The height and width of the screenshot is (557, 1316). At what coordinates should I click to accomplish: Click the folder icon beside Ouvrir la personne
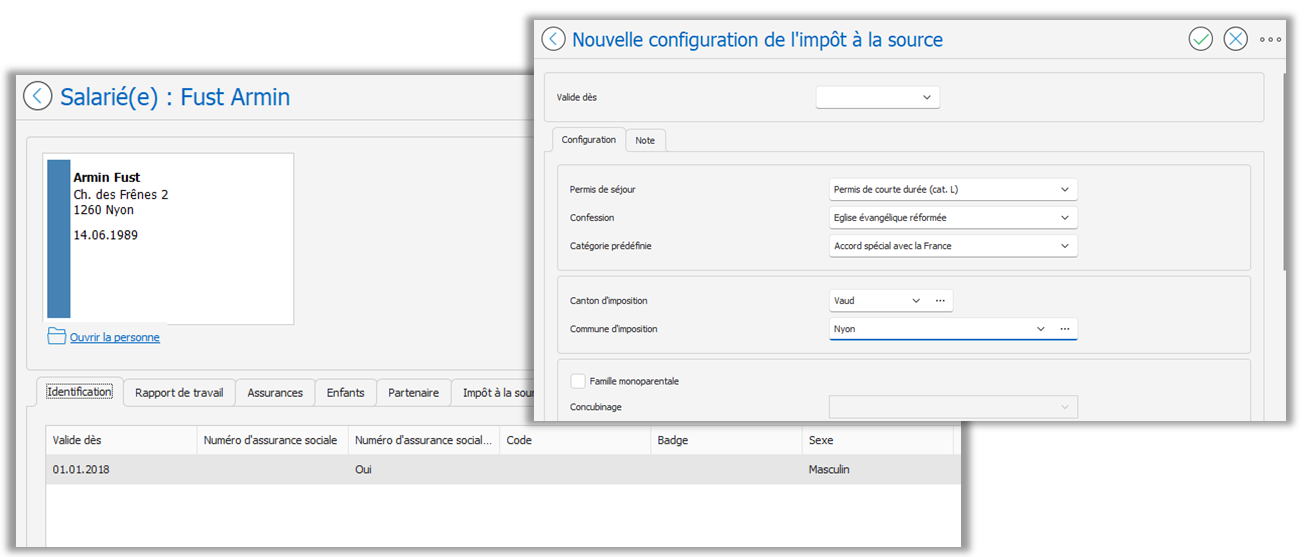click(x=56, y=336)
